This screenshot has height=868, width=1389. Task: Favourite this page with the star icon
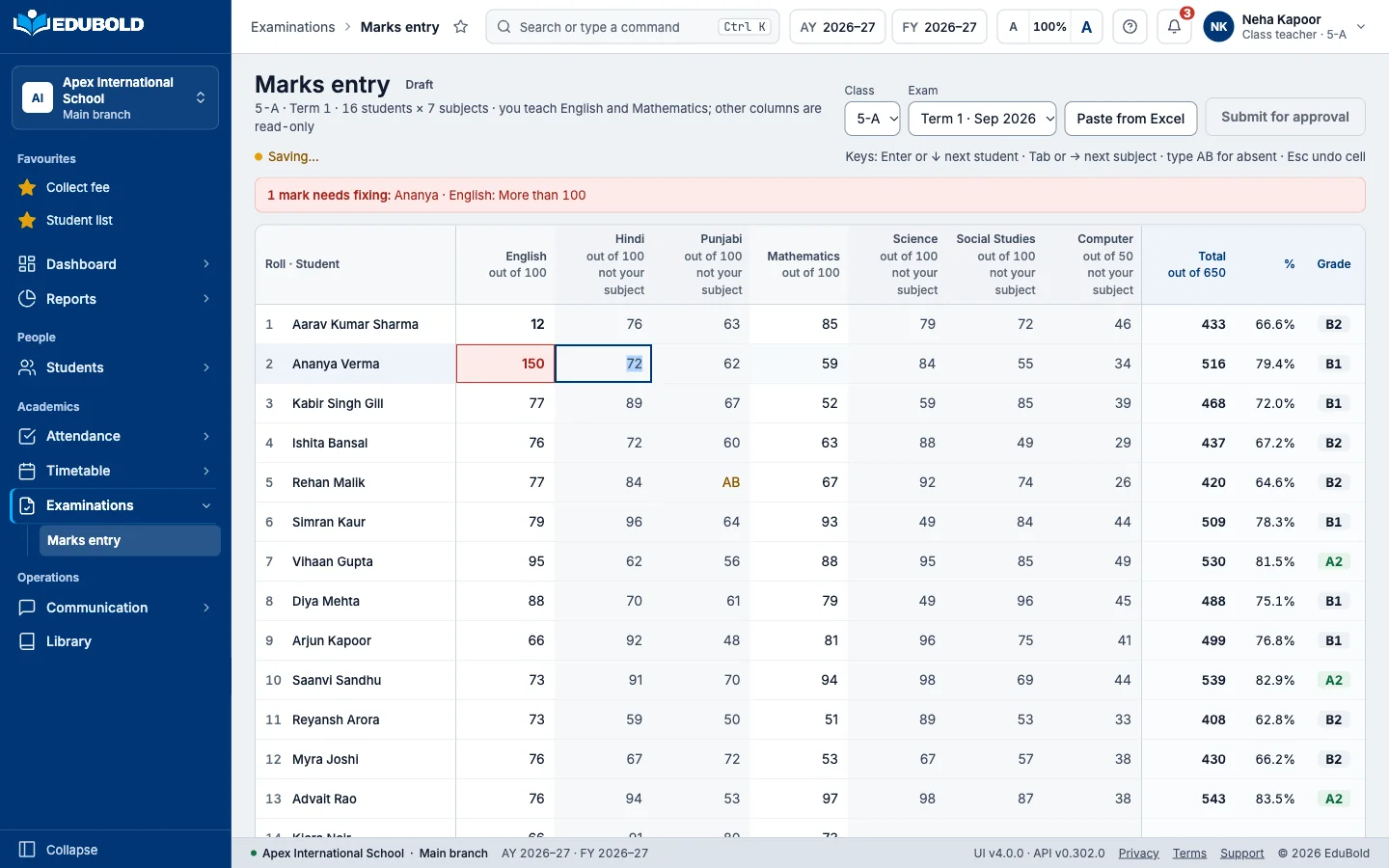461,27
